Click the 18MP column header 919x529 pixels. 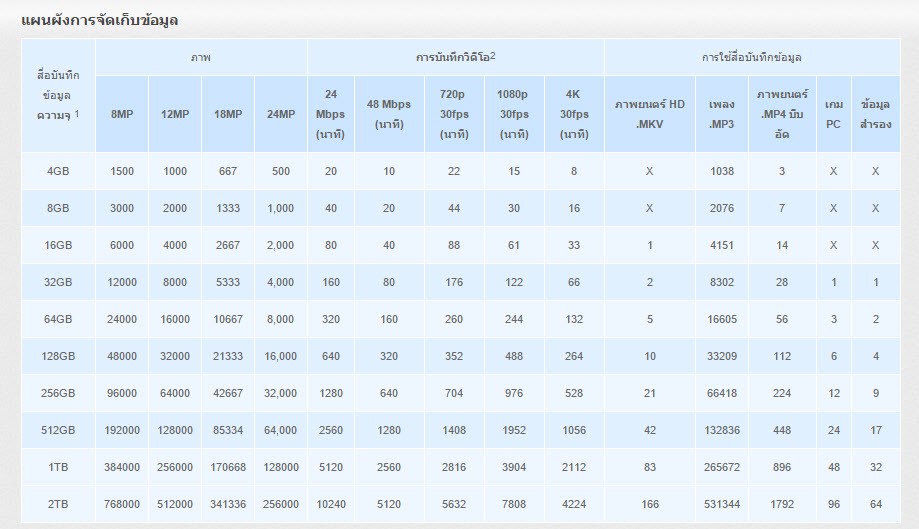(x=228, y=114)
